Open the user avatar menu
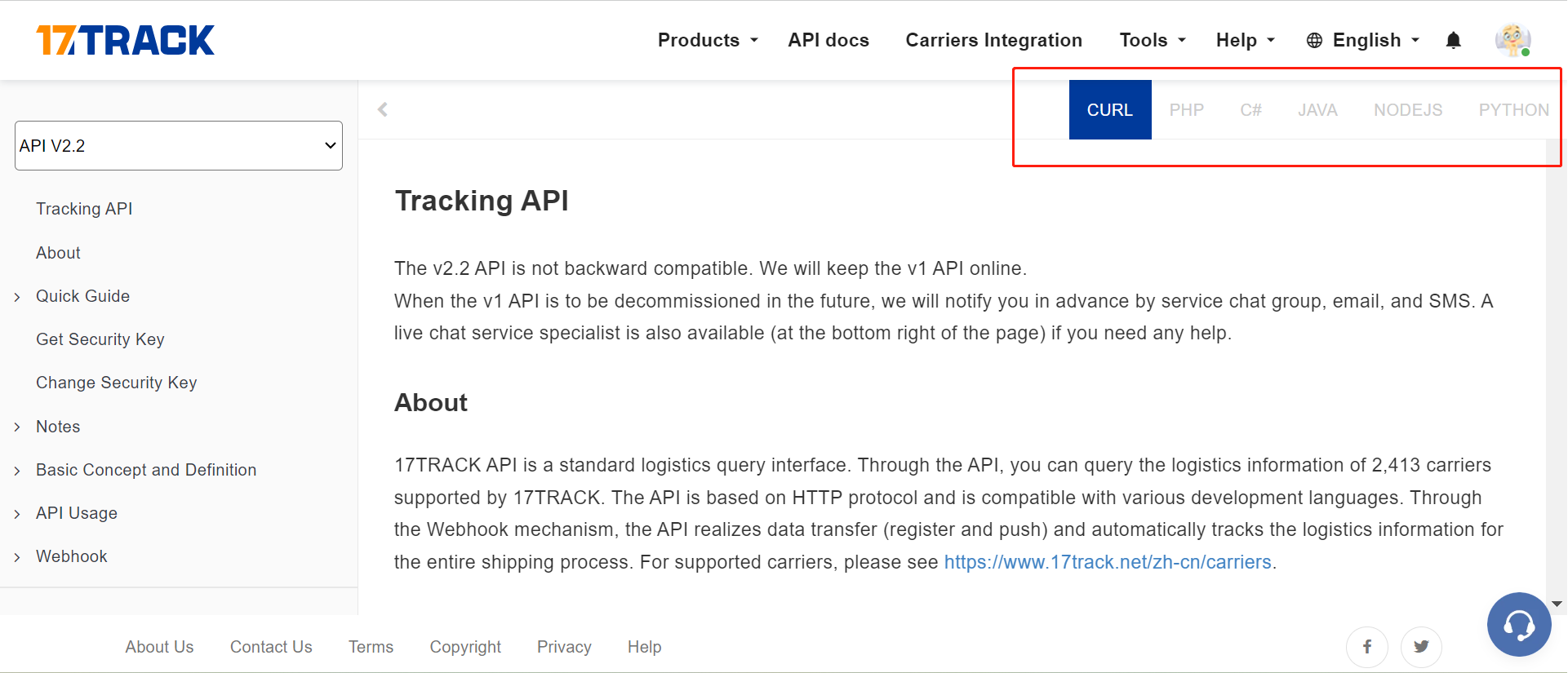1568x673 pixels. [x=1512, y=40]
